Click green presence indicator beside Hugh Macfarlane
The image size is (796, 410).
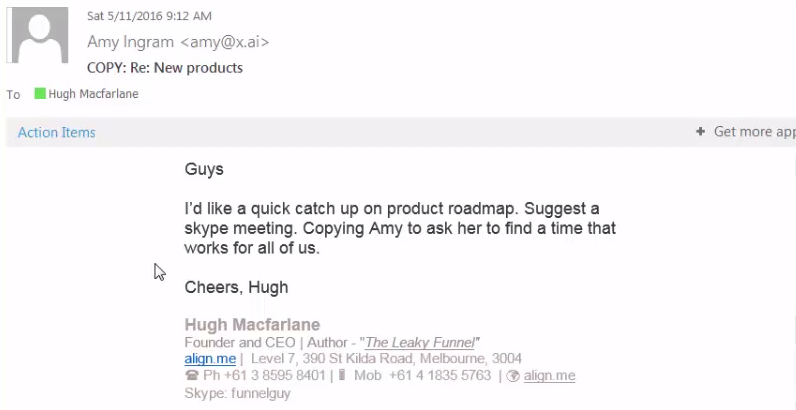pyautogui.click(x=40, y=94)
